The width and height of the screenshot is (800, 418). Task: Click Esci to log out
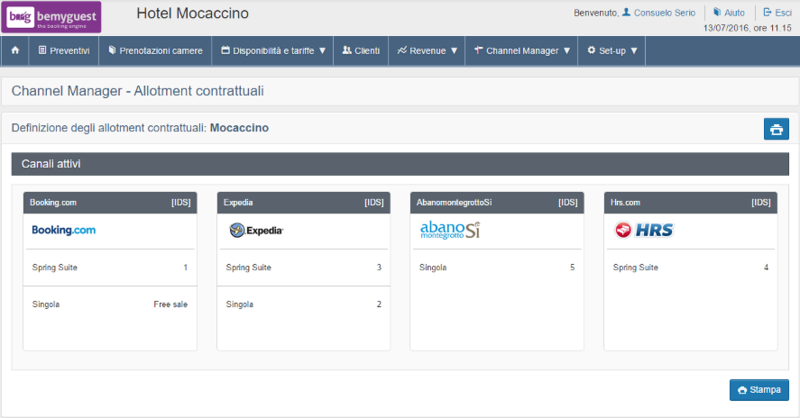[x=776, y=12]
